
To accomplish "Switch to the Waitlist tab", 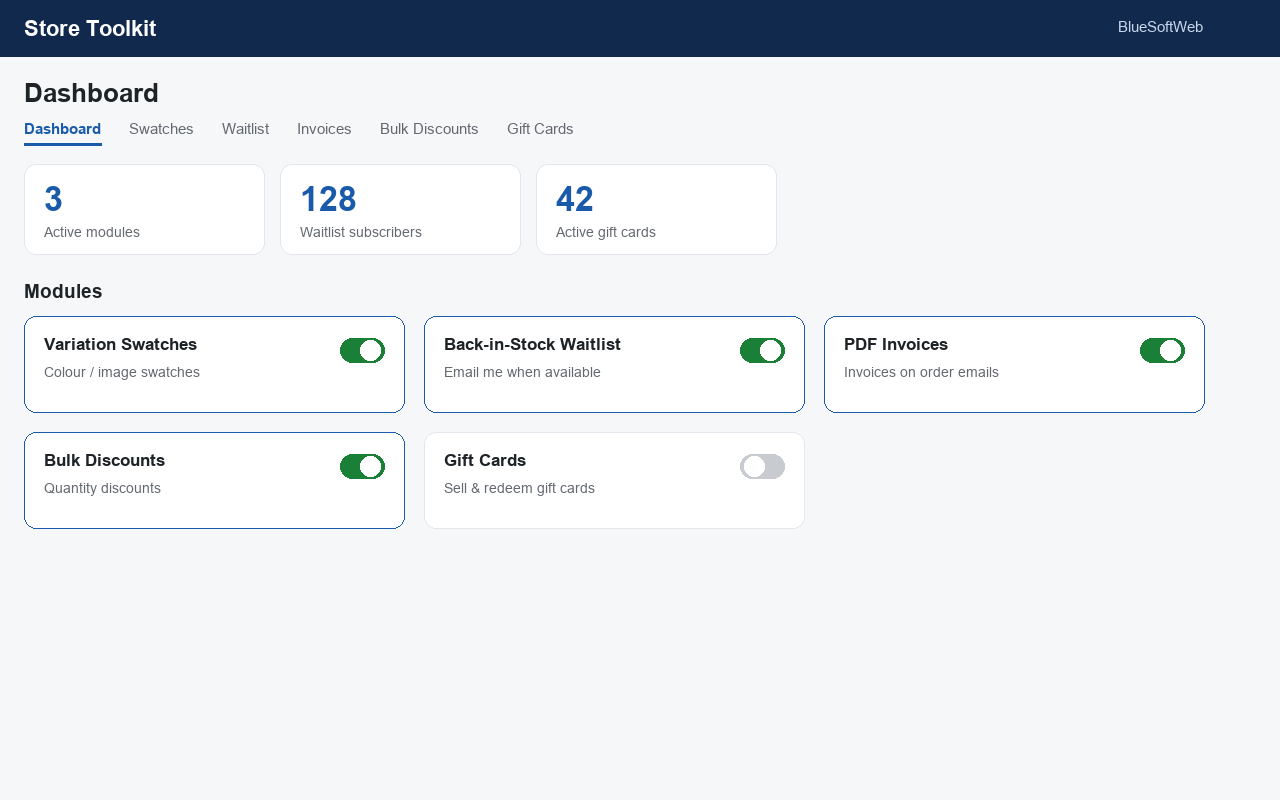I will tap(245, 129).
